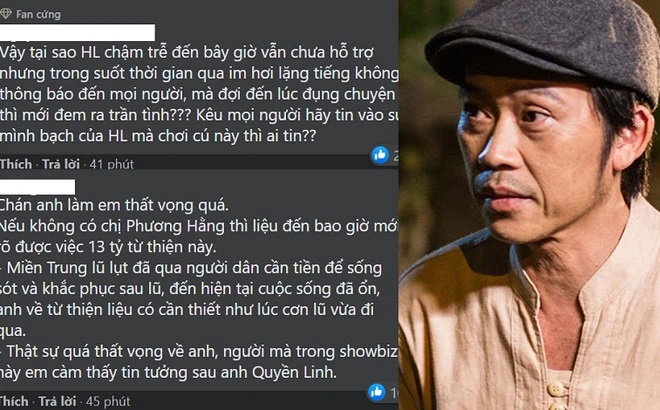Screen dimensions: 660x410
Task: Click the blue like icon on the second comment
Action: (x=377, y=392)
